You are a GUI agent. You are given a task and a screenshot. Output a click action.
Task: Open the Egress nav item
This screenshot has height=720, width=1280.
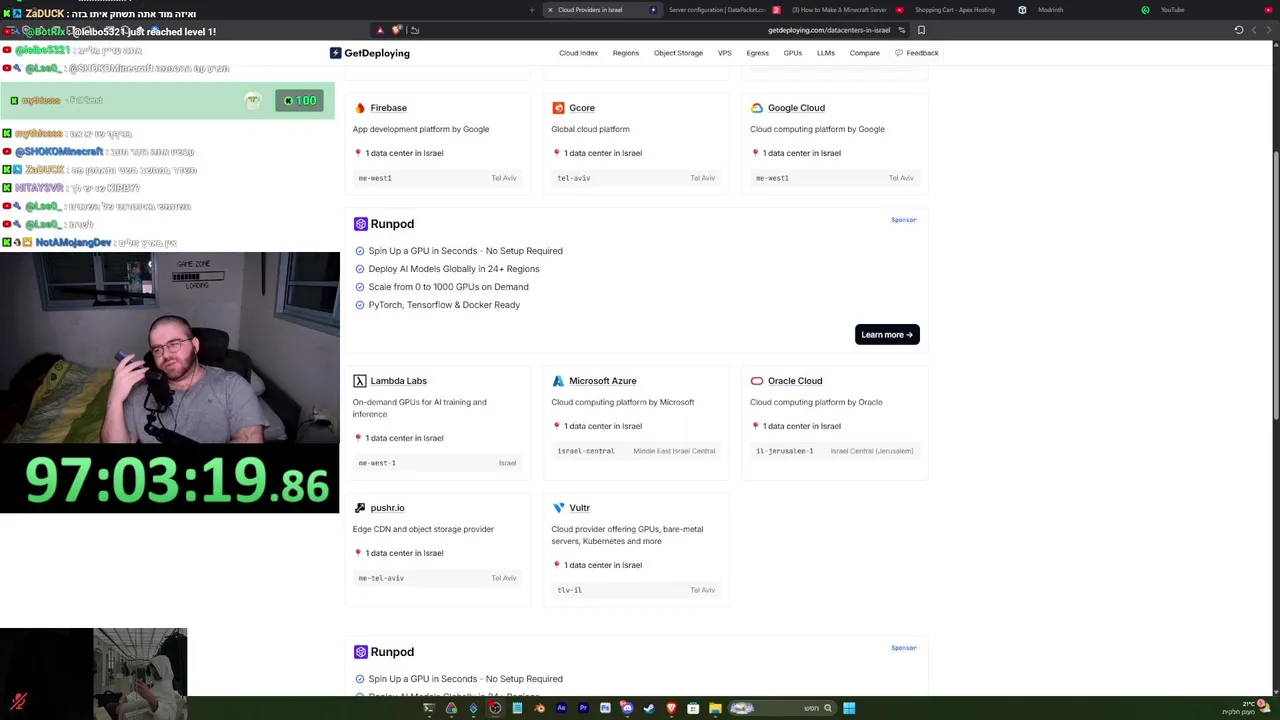pos(757,53)
